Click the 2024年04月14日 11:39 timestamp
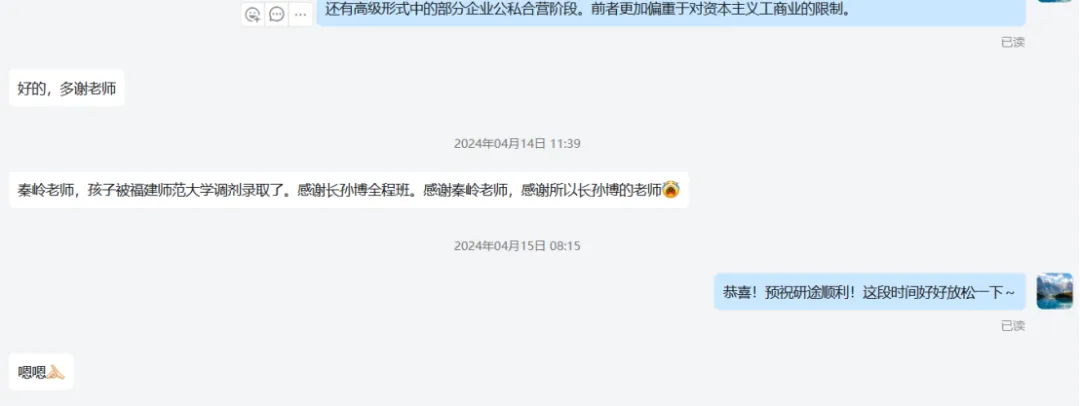 coord(517,144)
